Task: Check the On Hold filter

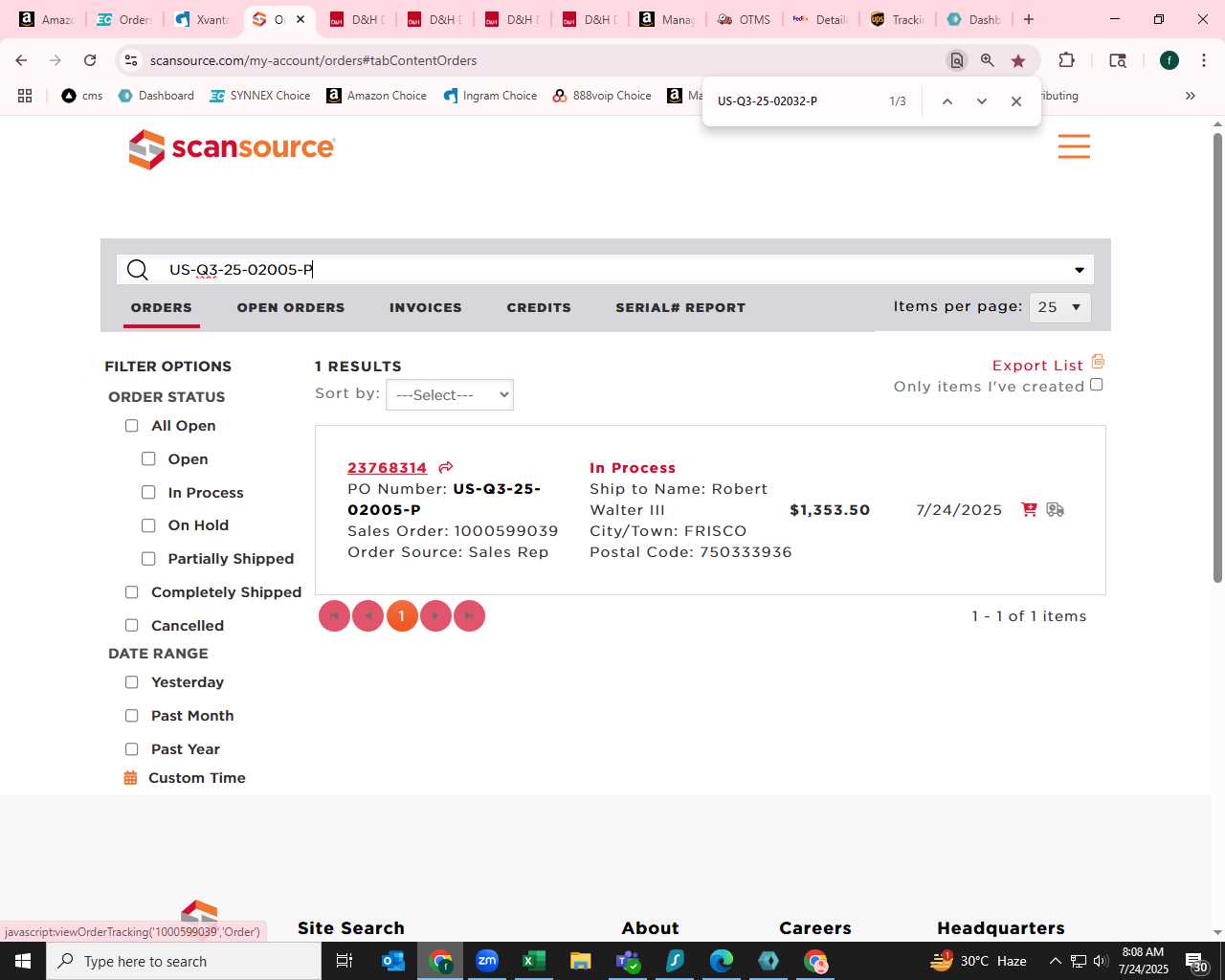Action: click(x=148, y=525)
